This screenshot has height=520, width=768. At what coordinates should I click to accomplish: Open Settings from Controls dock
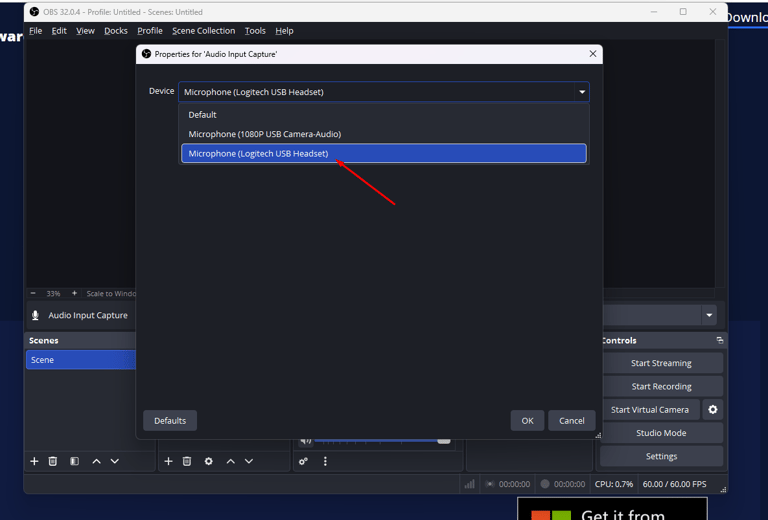pos(661,456)
